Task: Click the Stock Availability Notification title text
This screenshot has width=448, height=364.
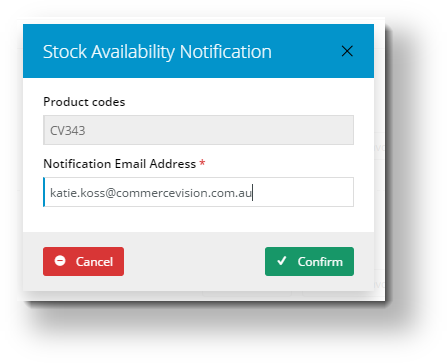Action: (157, 52)
